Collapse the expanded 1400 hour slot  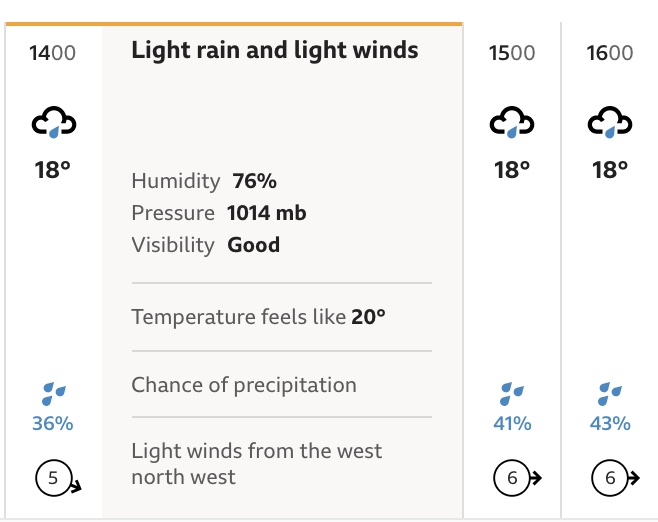pyautogui.click(x=53, y=271)
